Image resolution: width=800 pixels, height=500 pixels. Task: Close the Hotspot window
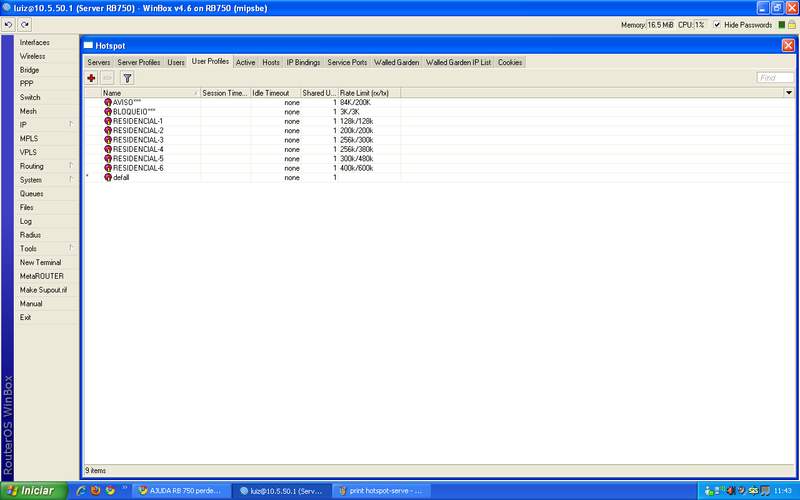(788, 45)
